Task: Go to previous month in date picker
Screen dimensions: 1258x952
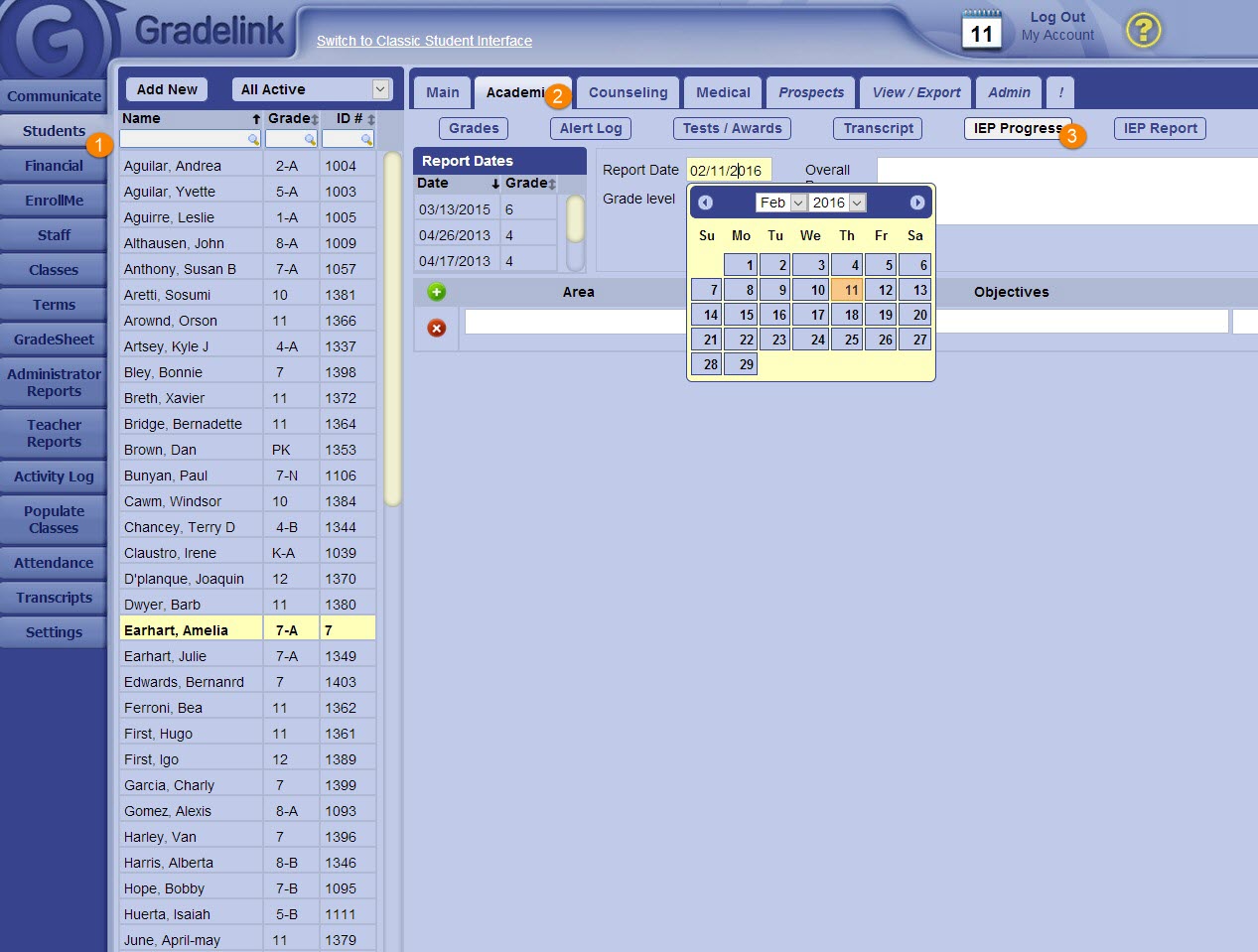Action: 705,203
